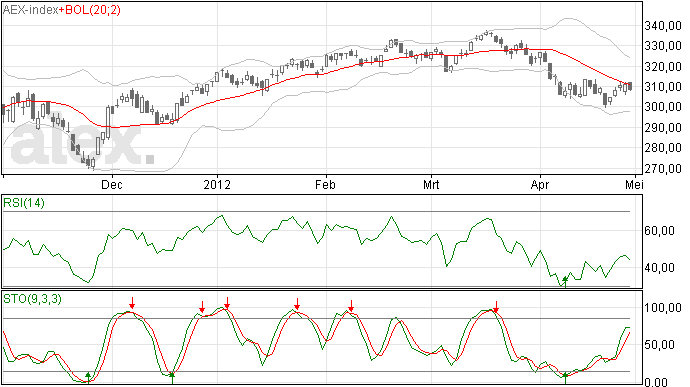The image size is (690, 387).
Task: Select the 300,00 price axis value
Action: click(x=663, y=107)
